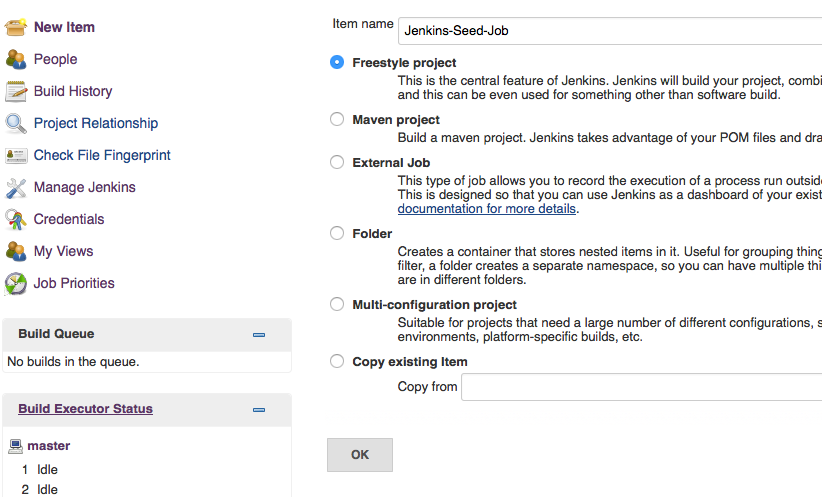Click the OK button

click(x=360, y=455)
